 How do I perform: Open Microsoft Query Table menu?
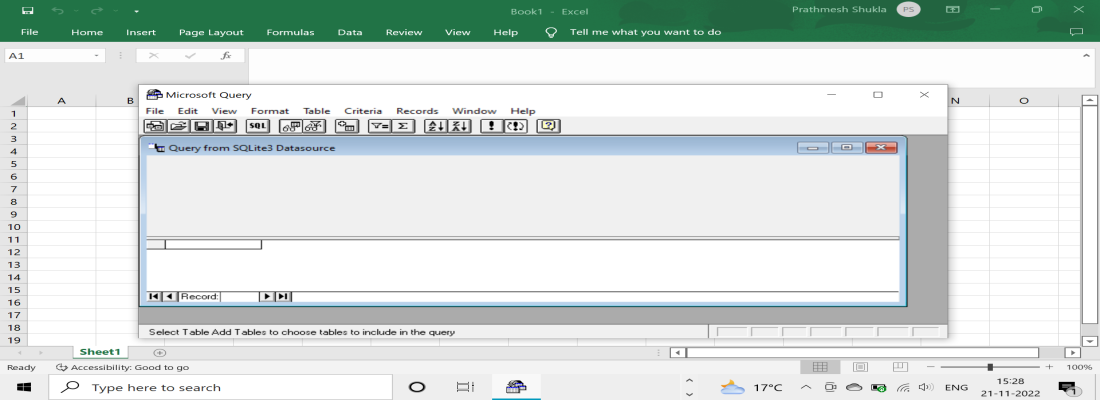(x=316, y=111)
